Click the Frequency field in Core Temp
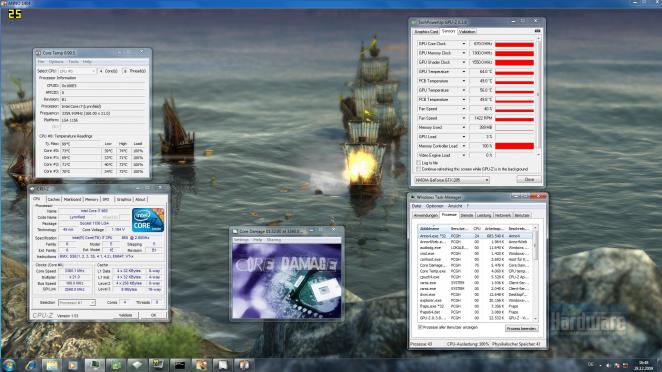Viewport: 662px width, 372px height. pyautogui.click(x=104, y=113)
